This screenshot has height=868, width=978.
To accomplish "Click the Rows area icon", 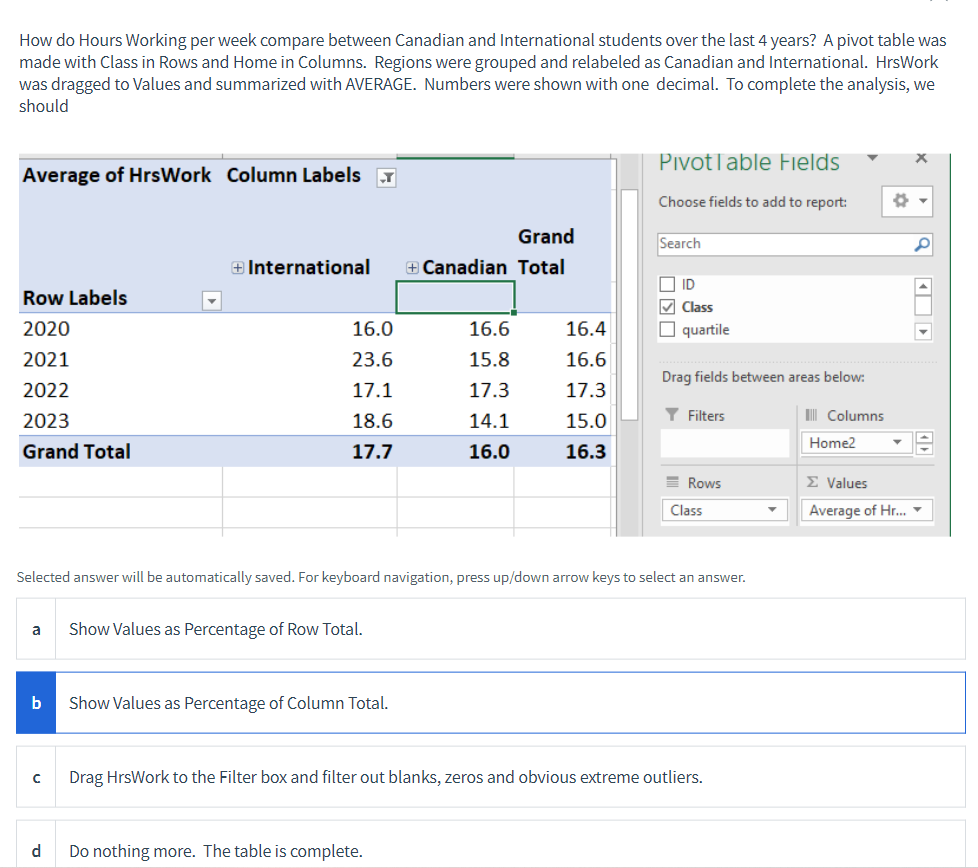I will [672, 482].
